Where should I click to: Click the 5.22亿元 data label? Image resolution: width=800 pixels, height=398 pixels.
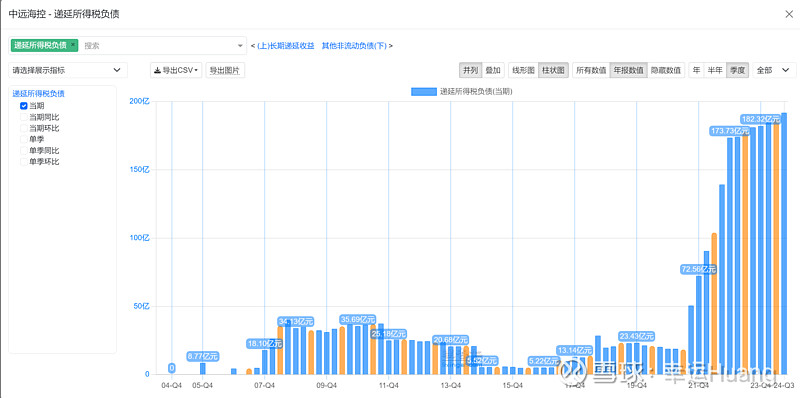tap(545, 361)
